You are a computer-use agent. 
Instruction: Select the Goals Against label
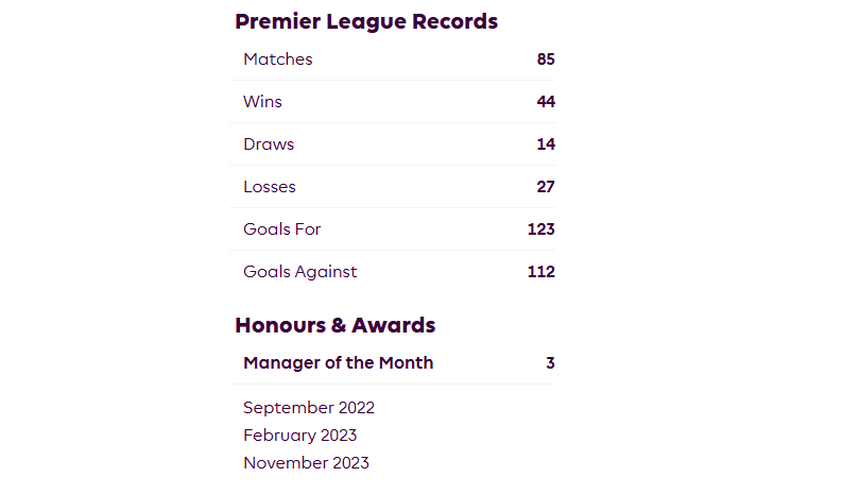[x=300, y=272]
